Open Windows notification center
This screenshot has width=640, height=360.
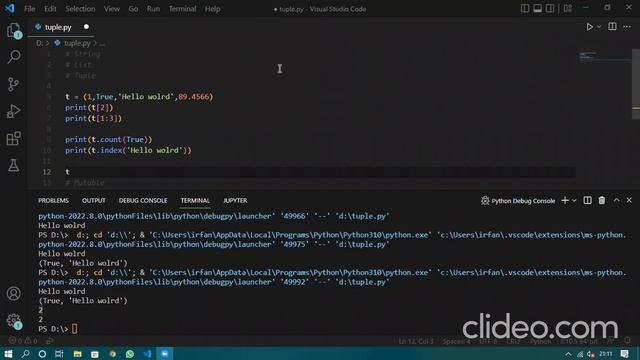[624, 354]
